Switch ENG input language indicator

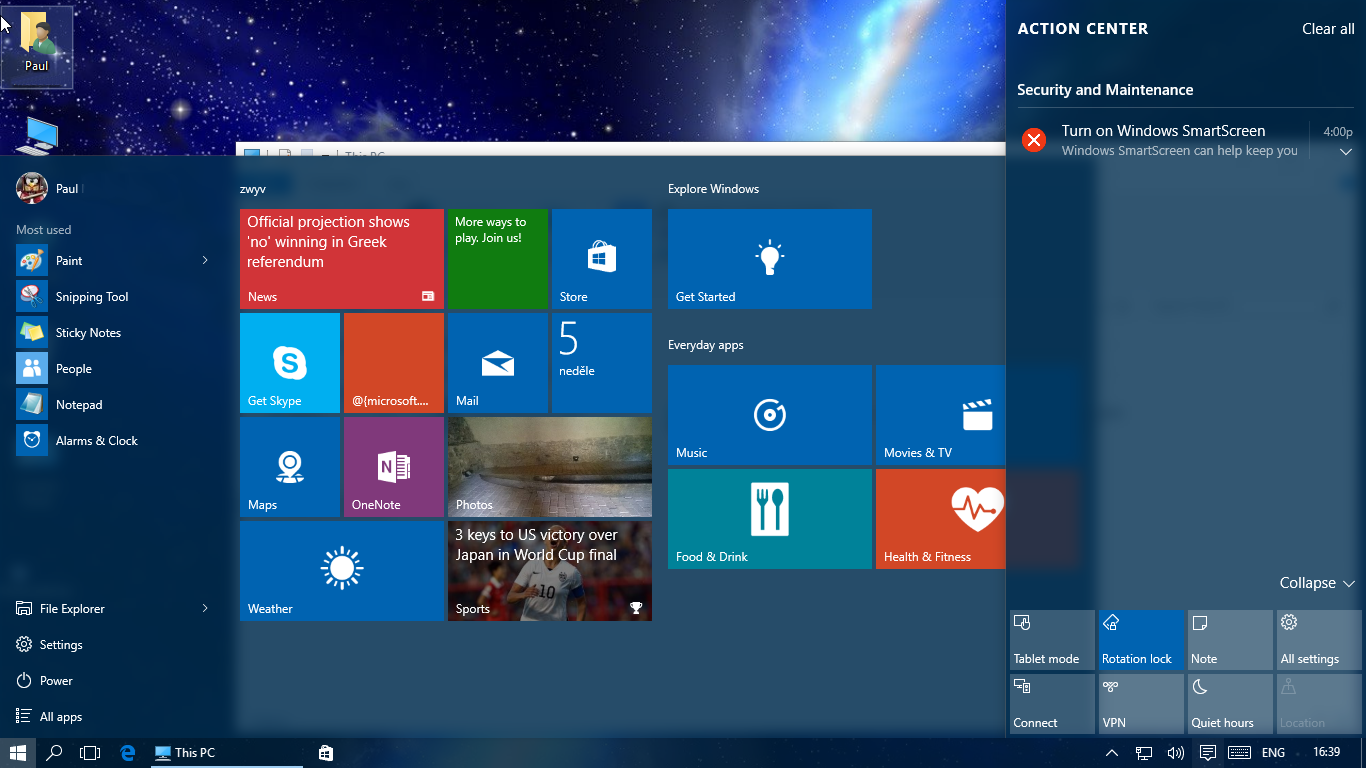click(1273, 753)
